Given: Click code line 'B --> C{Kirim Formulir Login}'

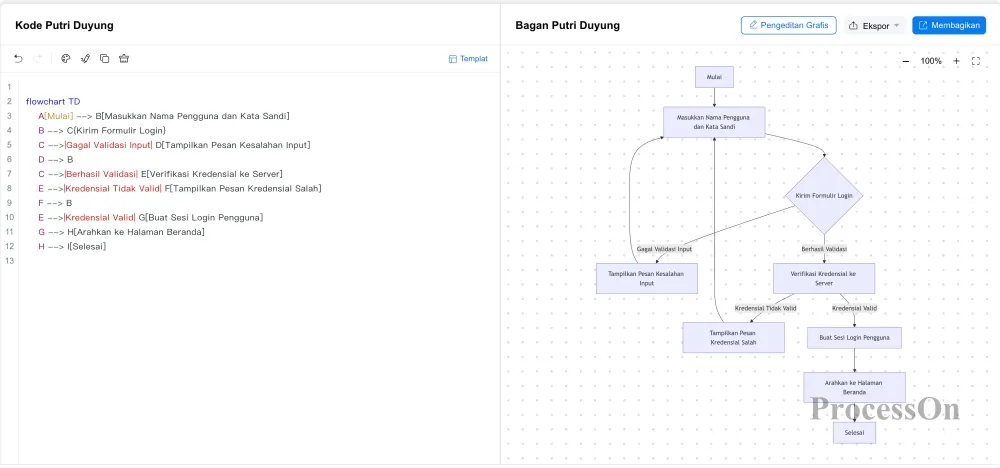Looking at the screenshot, I should [102, 131].
